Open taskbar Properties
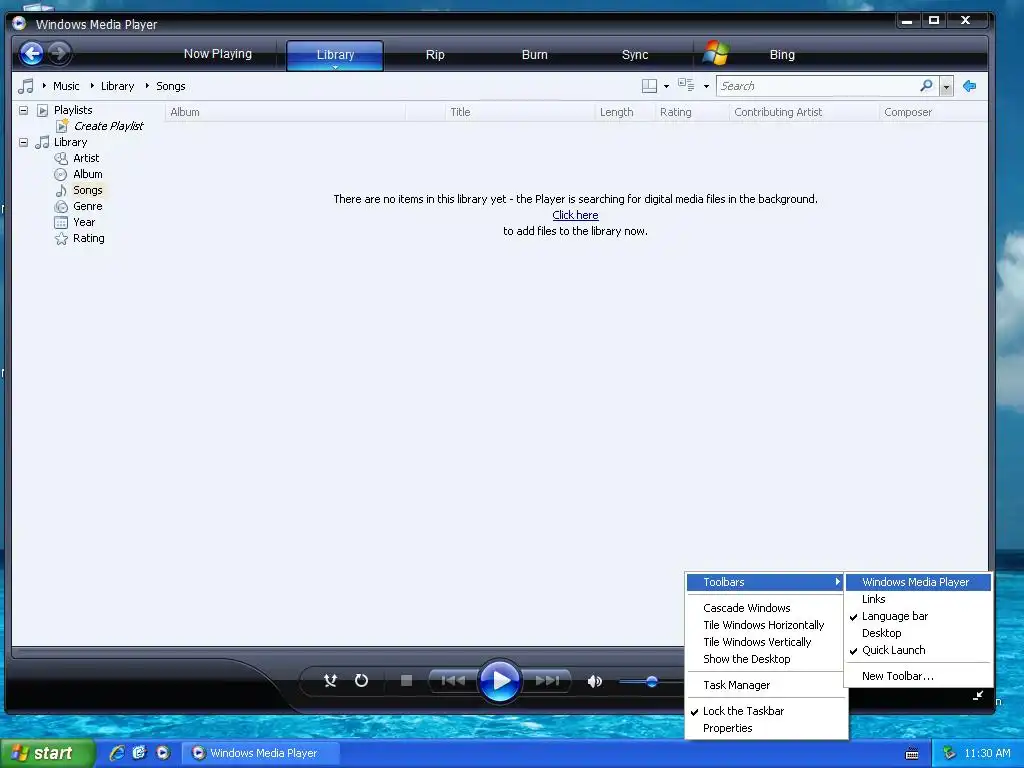 click(765, 728)
